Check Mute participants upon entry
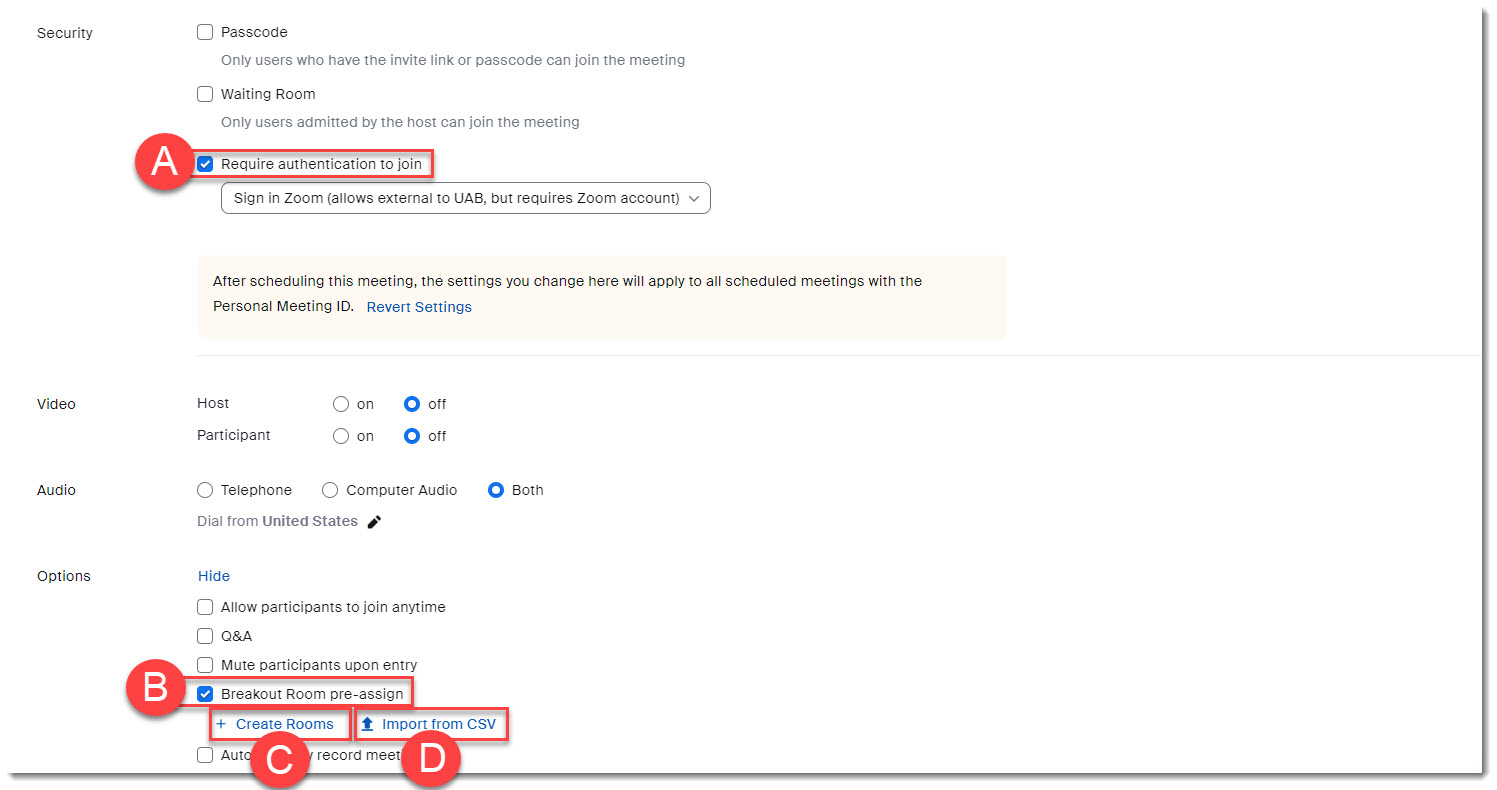Viewport: 1497px width, 790px height. [x=205, y=665]
